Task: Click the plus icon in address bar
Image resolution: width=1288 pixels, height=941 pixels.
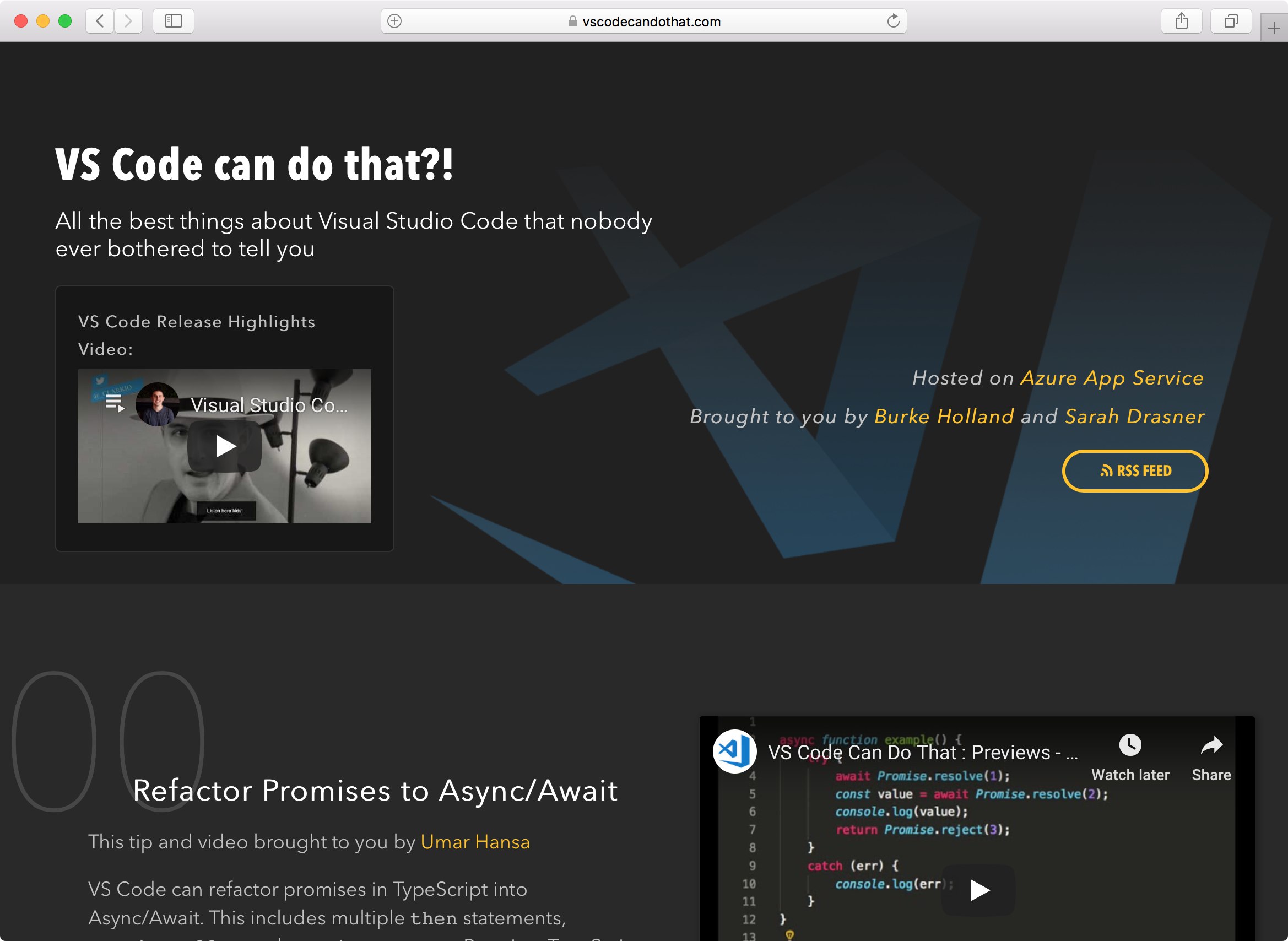Action: pyautogui.click(x=394, y=21)
